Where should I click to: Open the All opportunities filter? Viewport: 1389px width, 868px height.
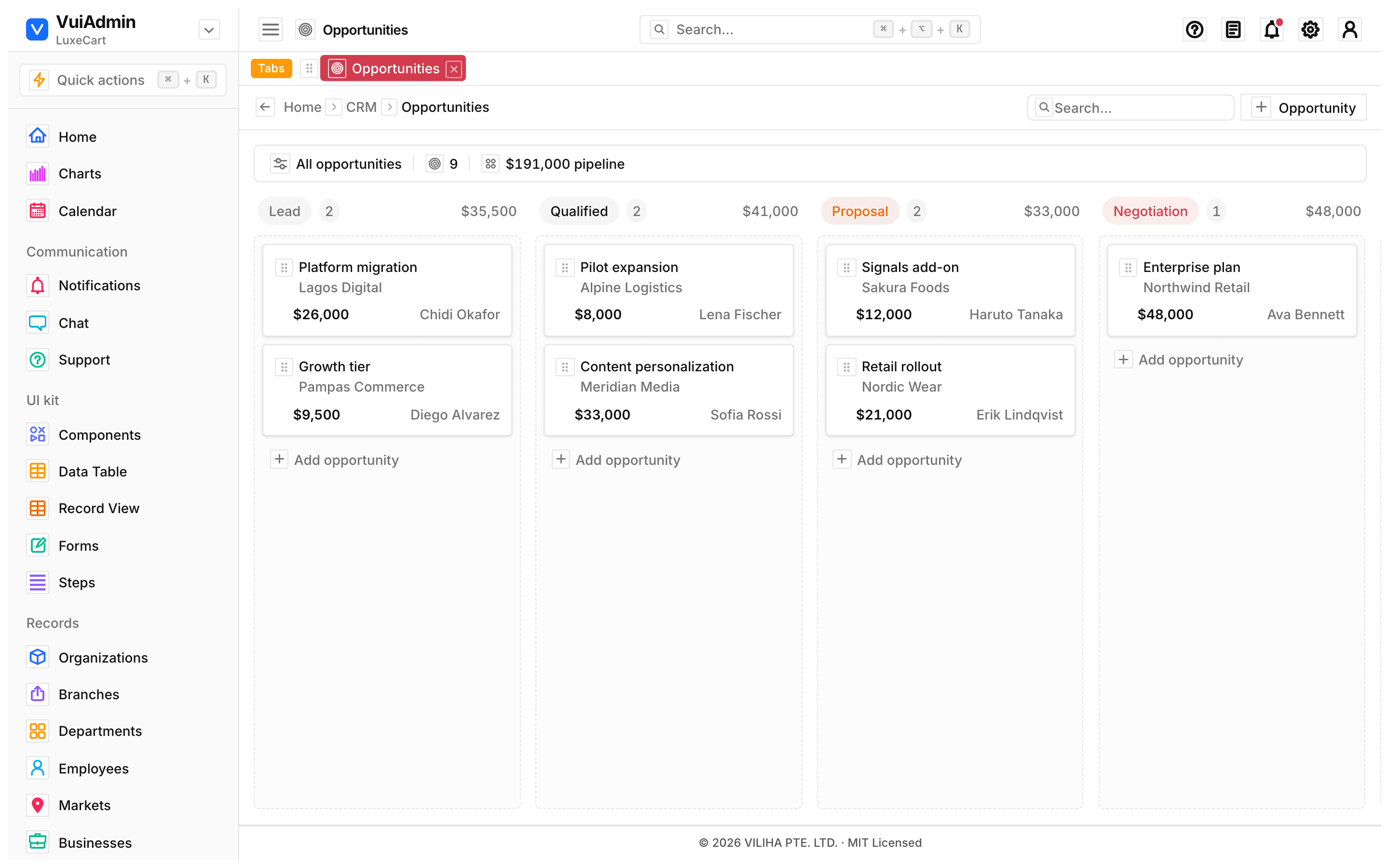[x=336, y=163]
